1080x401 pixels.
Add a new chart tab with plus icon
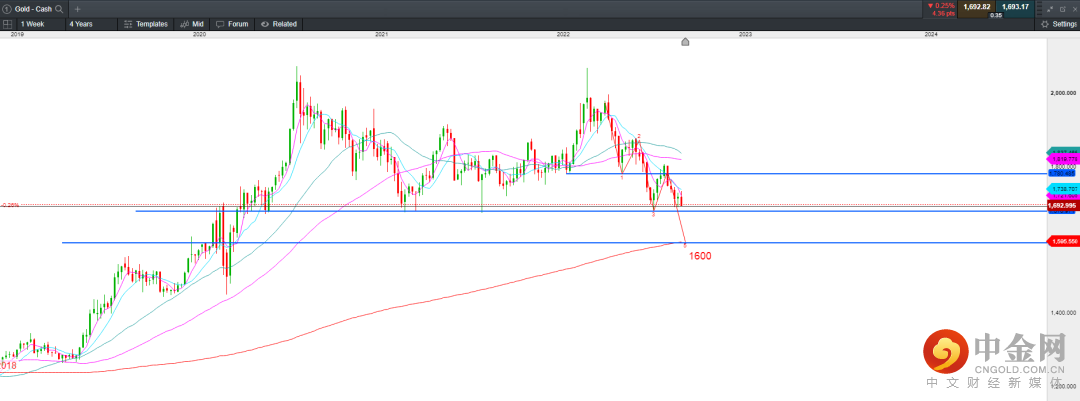(77, 8)
